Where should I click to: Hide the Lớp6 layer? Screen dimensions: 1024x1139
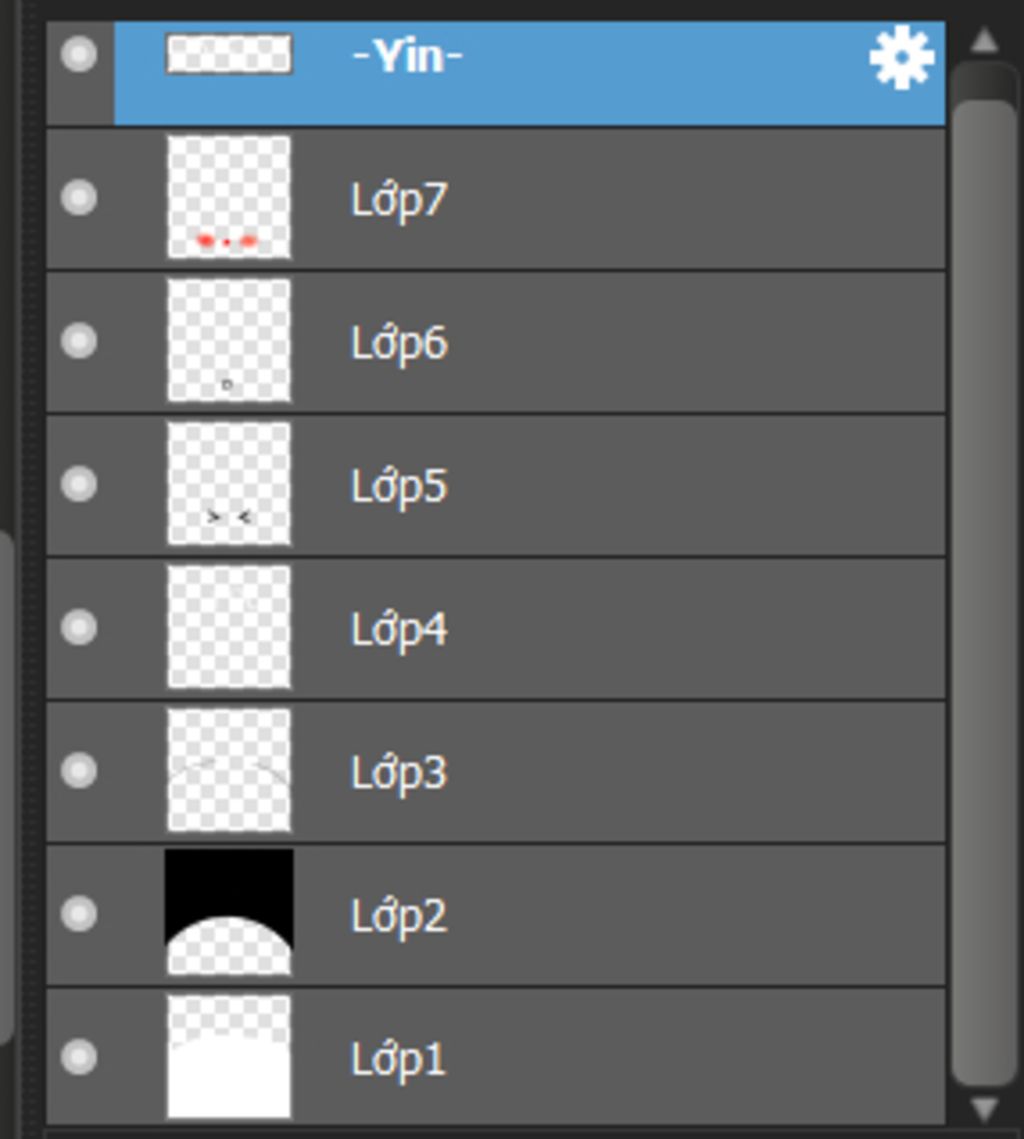79,341
